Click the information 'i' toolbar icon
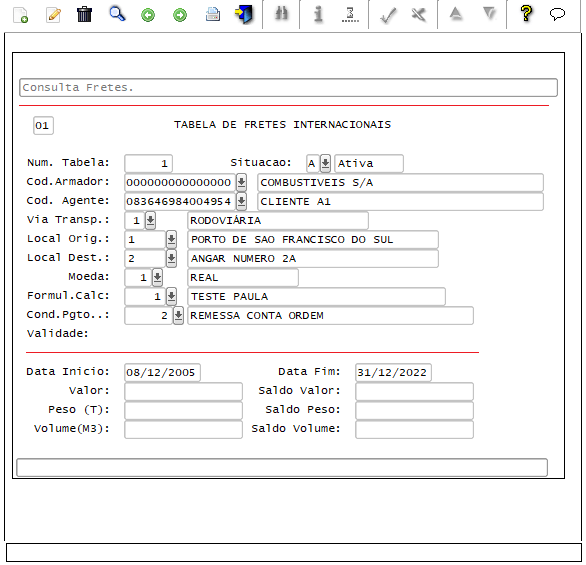The width and height of the screenshot is (586, 565). click(318, 14)
